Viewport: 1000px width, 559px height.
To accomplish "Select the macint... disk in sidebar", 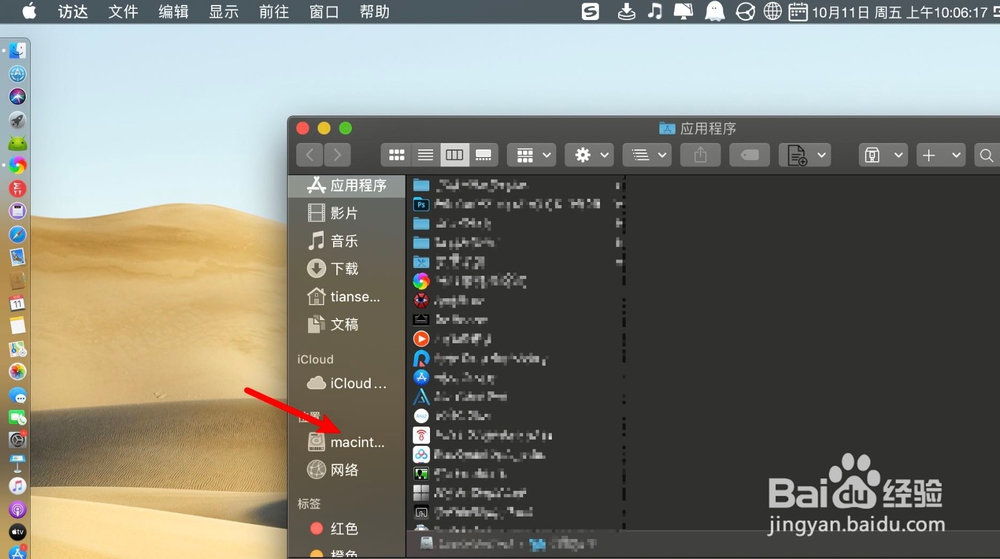I will click(347, 442).
